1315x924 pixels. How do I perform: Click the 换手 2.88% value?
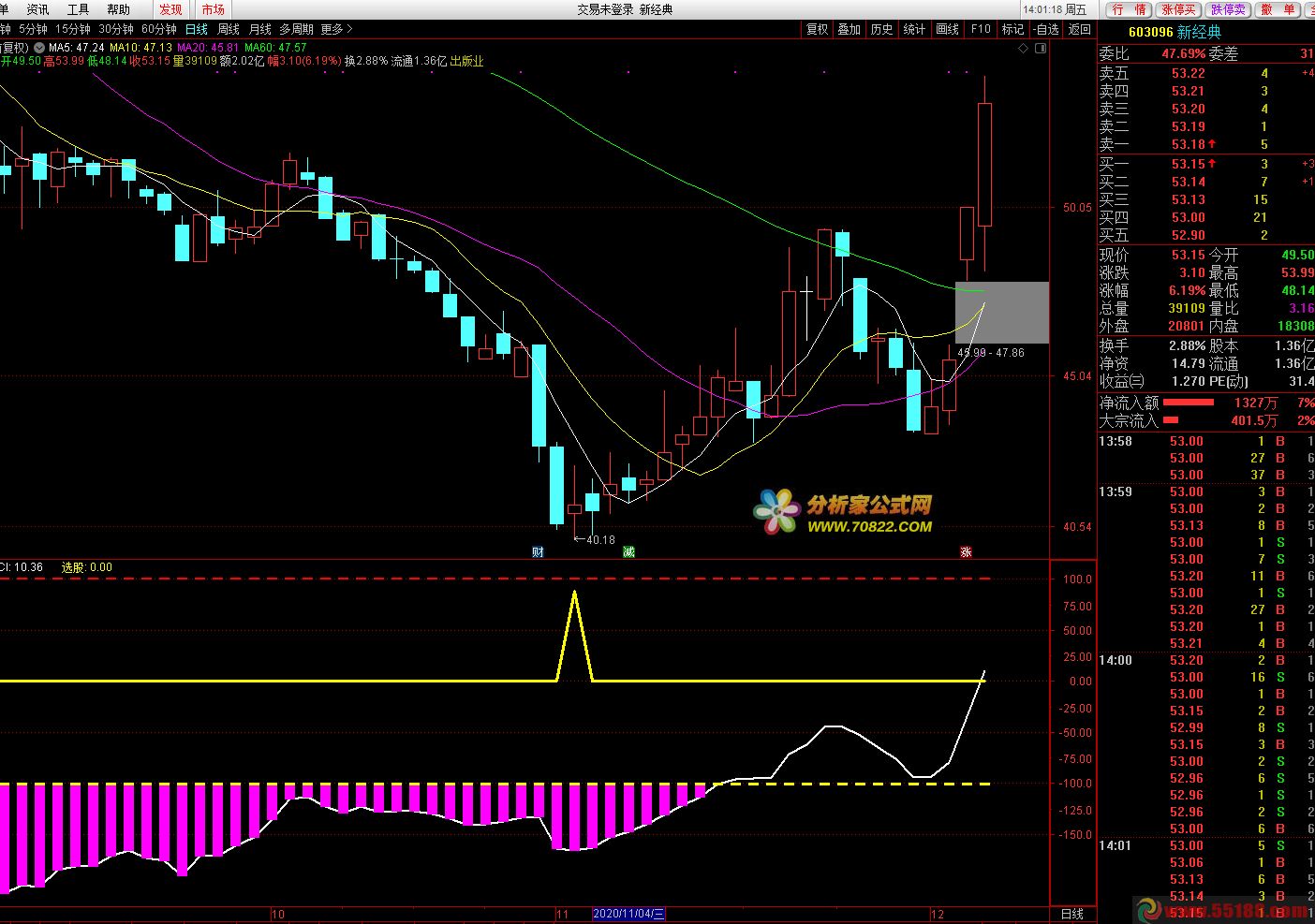point(1188,345)
